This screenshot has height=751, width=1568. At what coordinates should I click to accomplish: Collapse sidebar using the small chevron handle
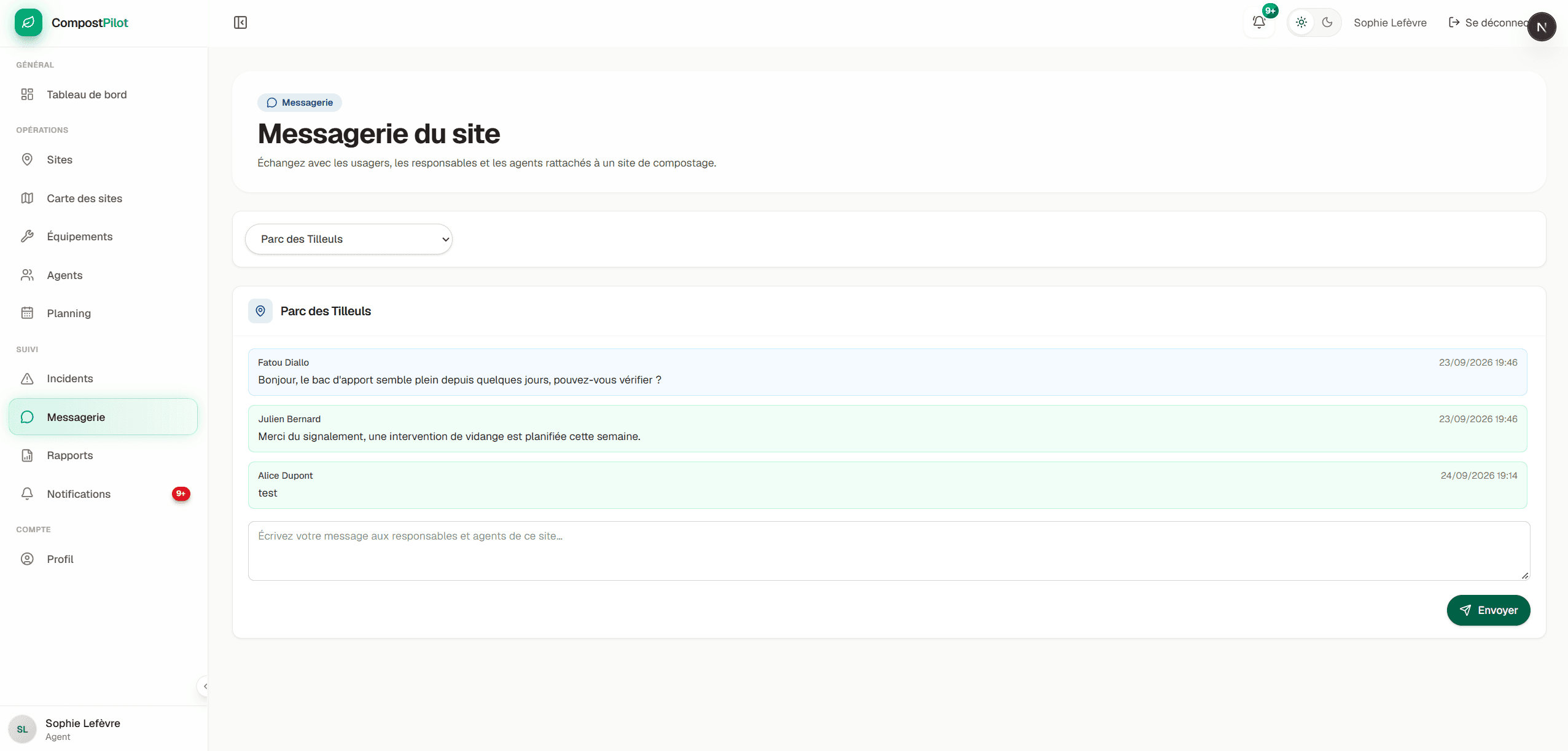point(204,686)
